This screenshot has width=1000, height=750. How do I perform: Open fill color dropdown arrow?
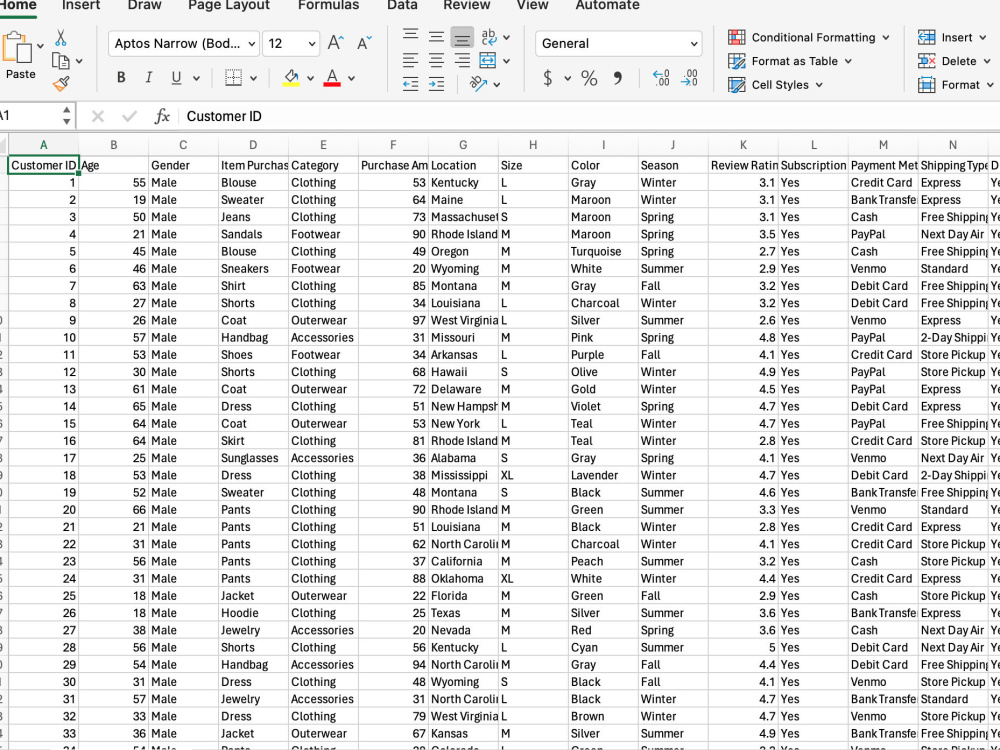[x=311, y=78]
